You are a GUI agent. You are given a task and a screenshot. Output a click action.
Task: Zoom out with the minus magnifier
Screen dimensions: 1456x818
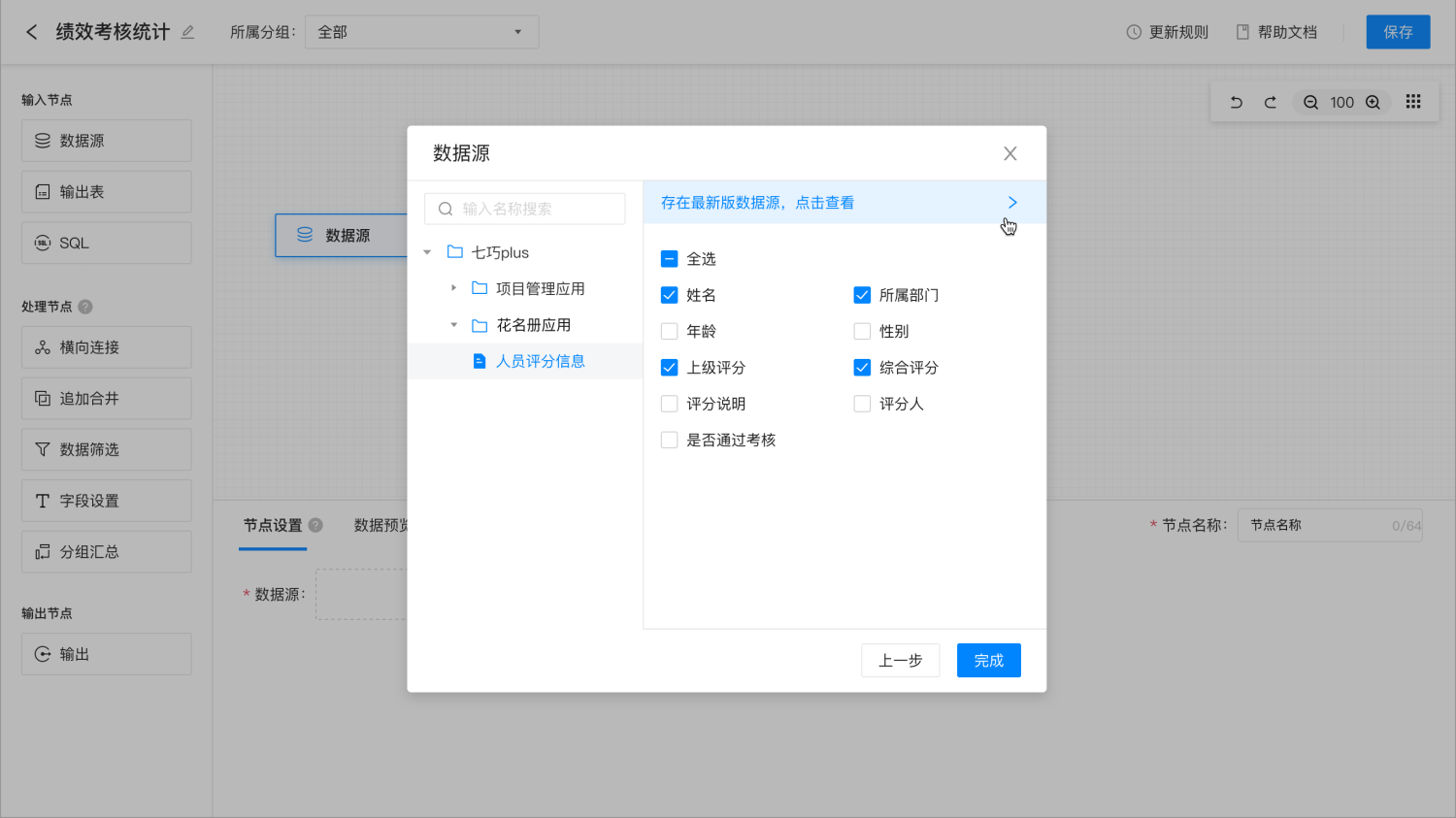(x=1310, y=102)
